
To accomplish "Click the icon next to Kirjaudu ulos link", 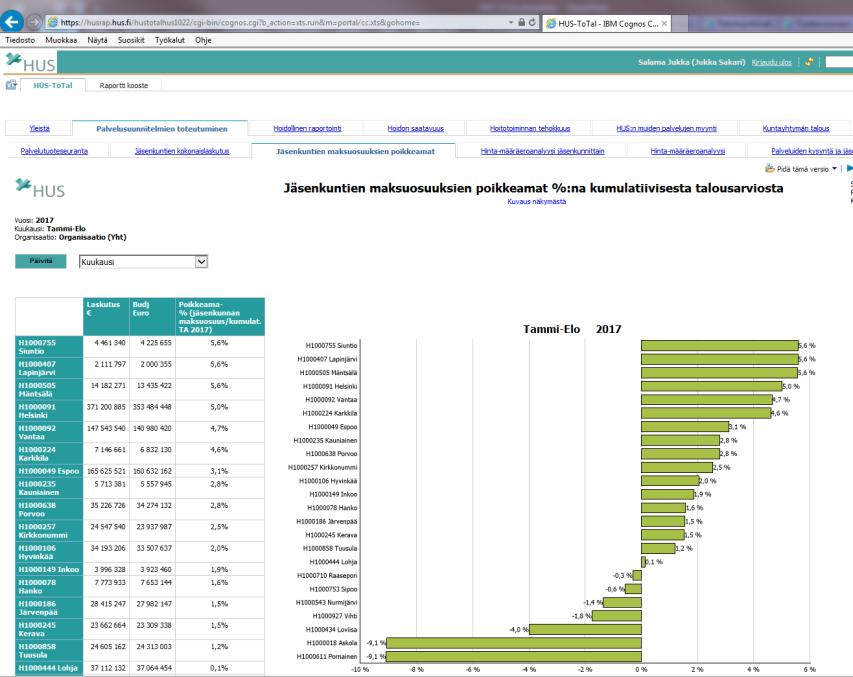I will tap(809, 62).
